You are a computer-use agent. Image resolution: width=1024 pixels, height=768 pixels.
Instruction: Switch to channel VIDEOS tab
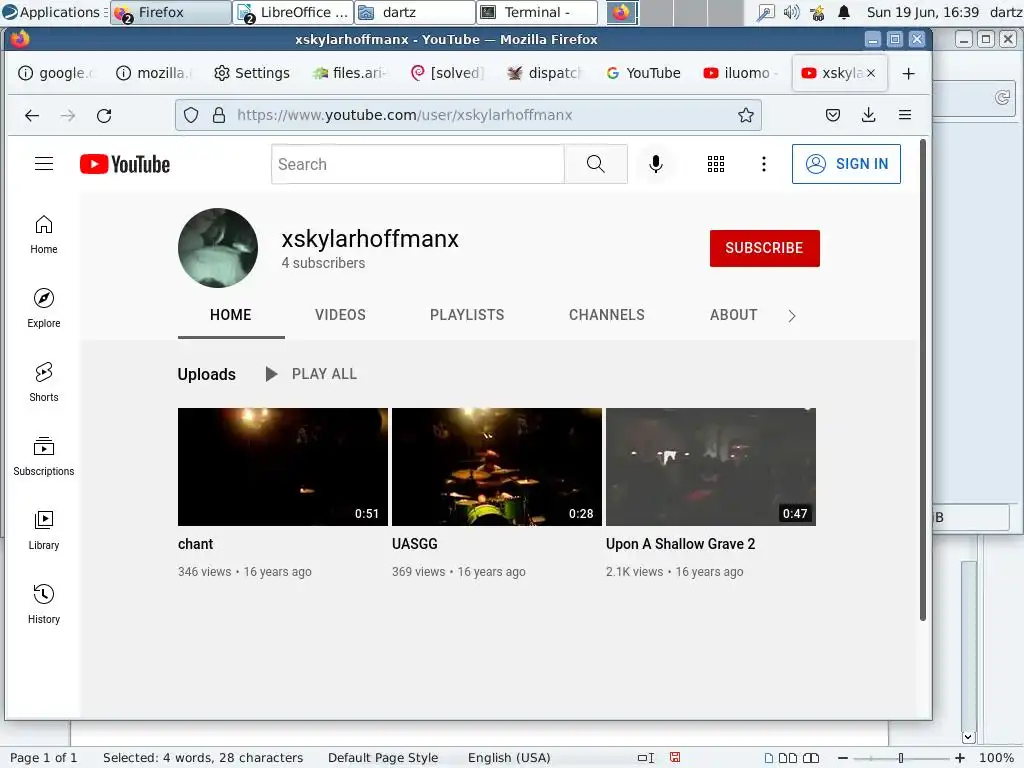340,315
